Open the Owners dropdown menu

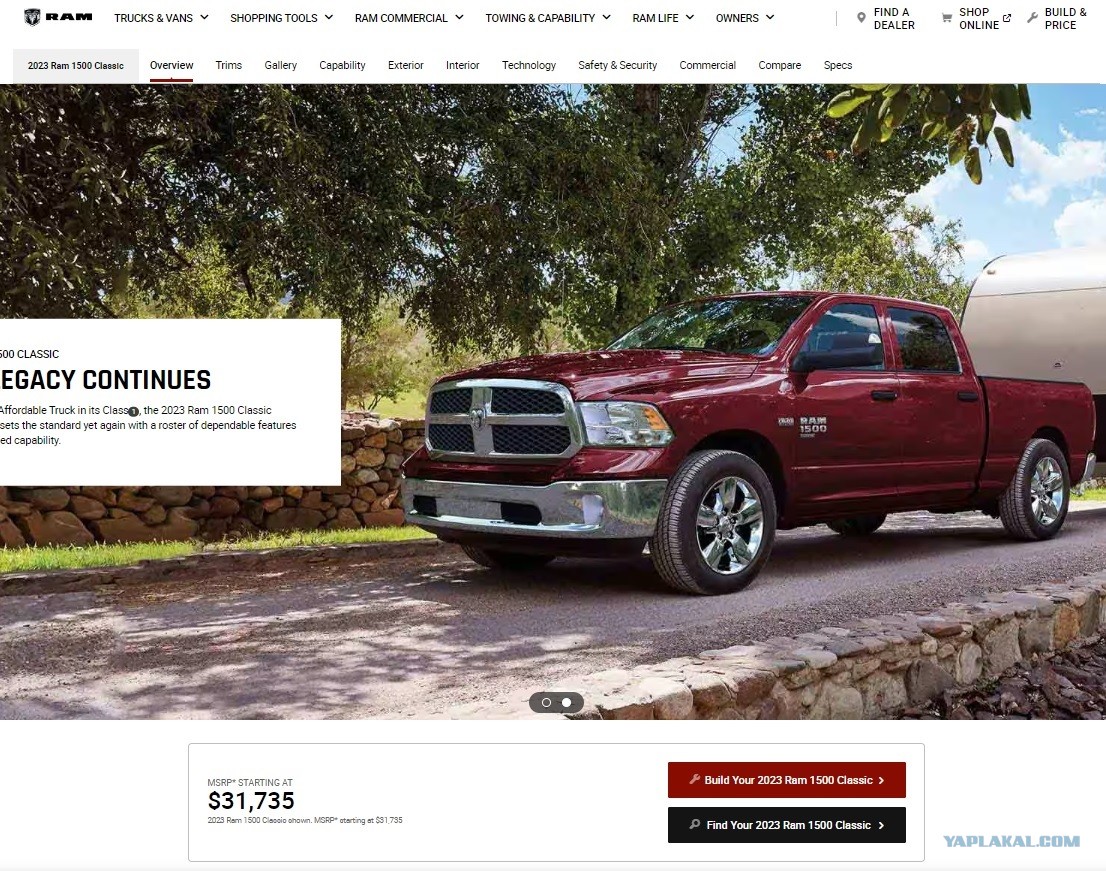[x=745, y=18]
